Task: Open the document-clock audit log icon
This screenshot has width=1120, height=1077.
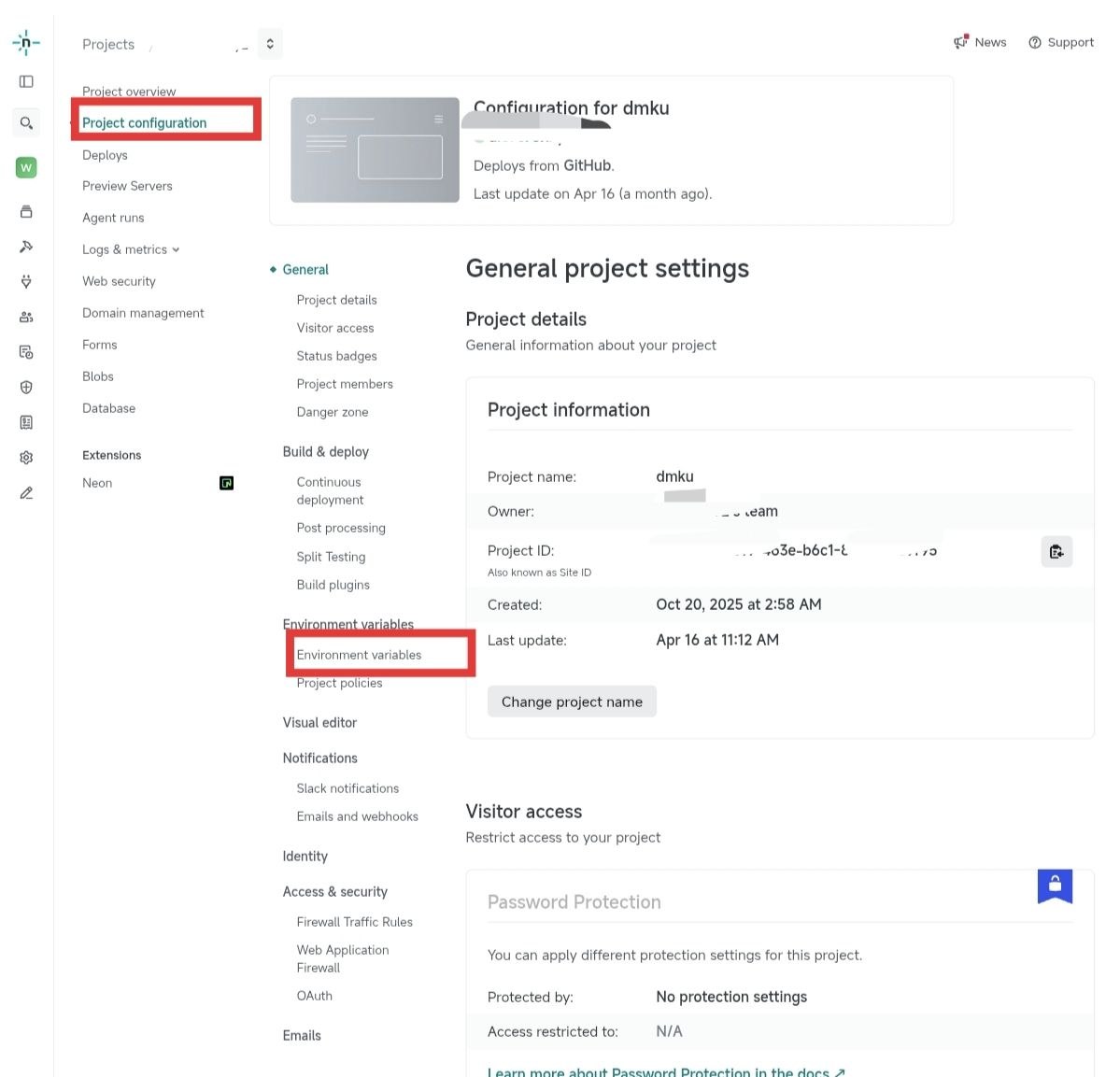Action: click(x=26, y=351)
